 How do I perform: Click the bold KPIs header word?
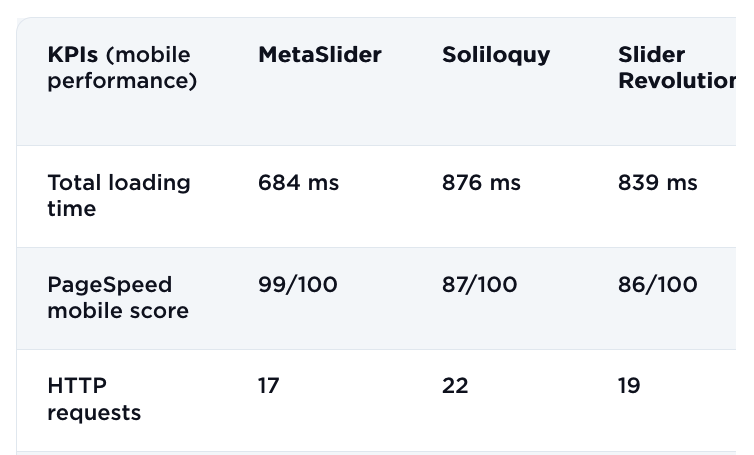point(73,55)
